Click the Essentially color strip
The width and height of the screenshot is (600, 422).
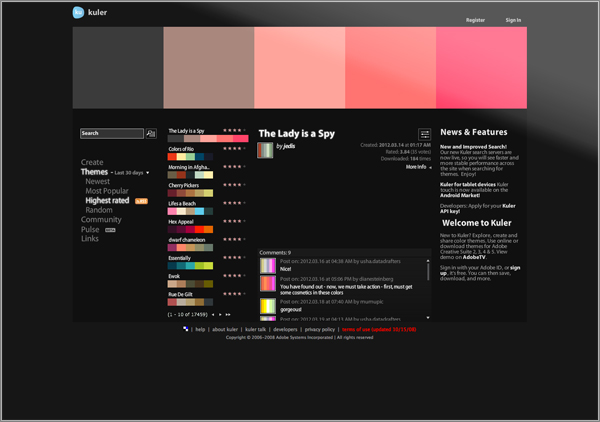pyautogui.click(x=190, y=266)
